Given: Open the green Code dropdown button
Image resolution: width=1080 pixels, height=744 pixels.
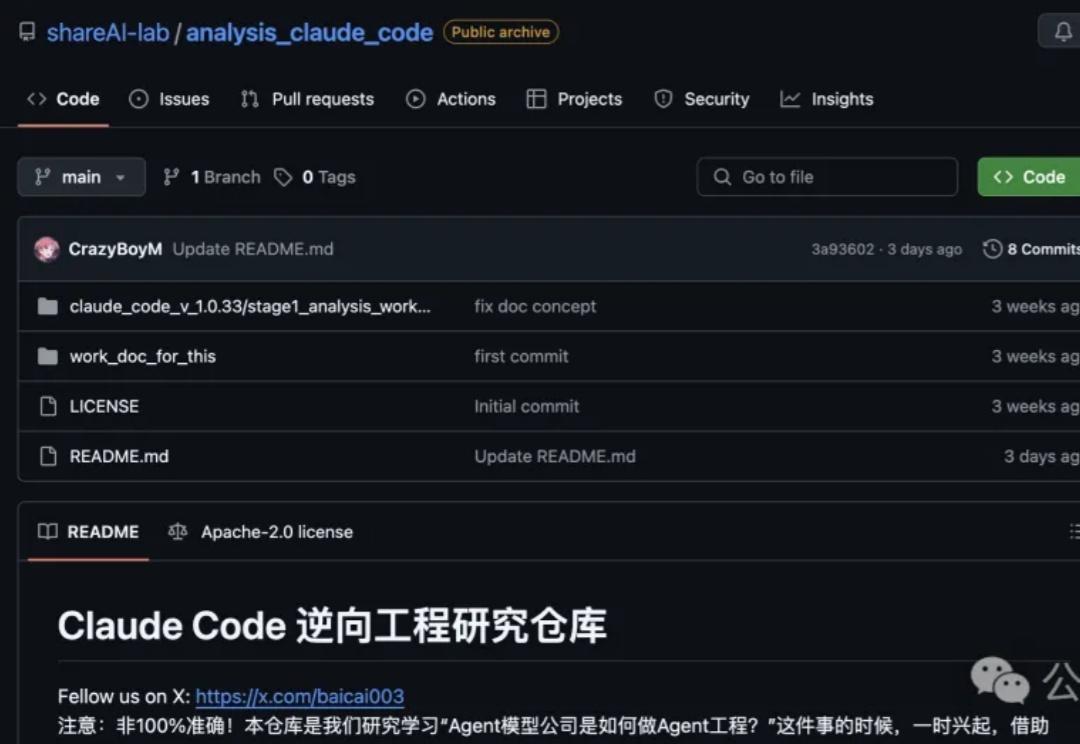Looking at the screenshot, I should coord(1029,177).
